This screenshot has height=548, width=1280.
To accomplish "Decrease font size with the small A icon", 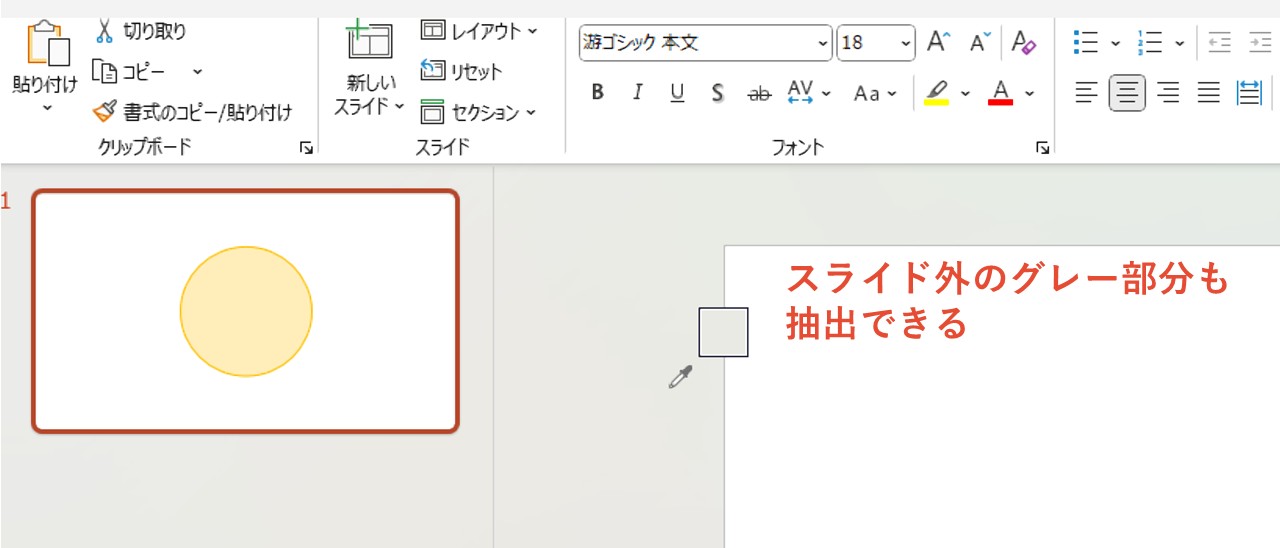I will [x=979, y=42].
